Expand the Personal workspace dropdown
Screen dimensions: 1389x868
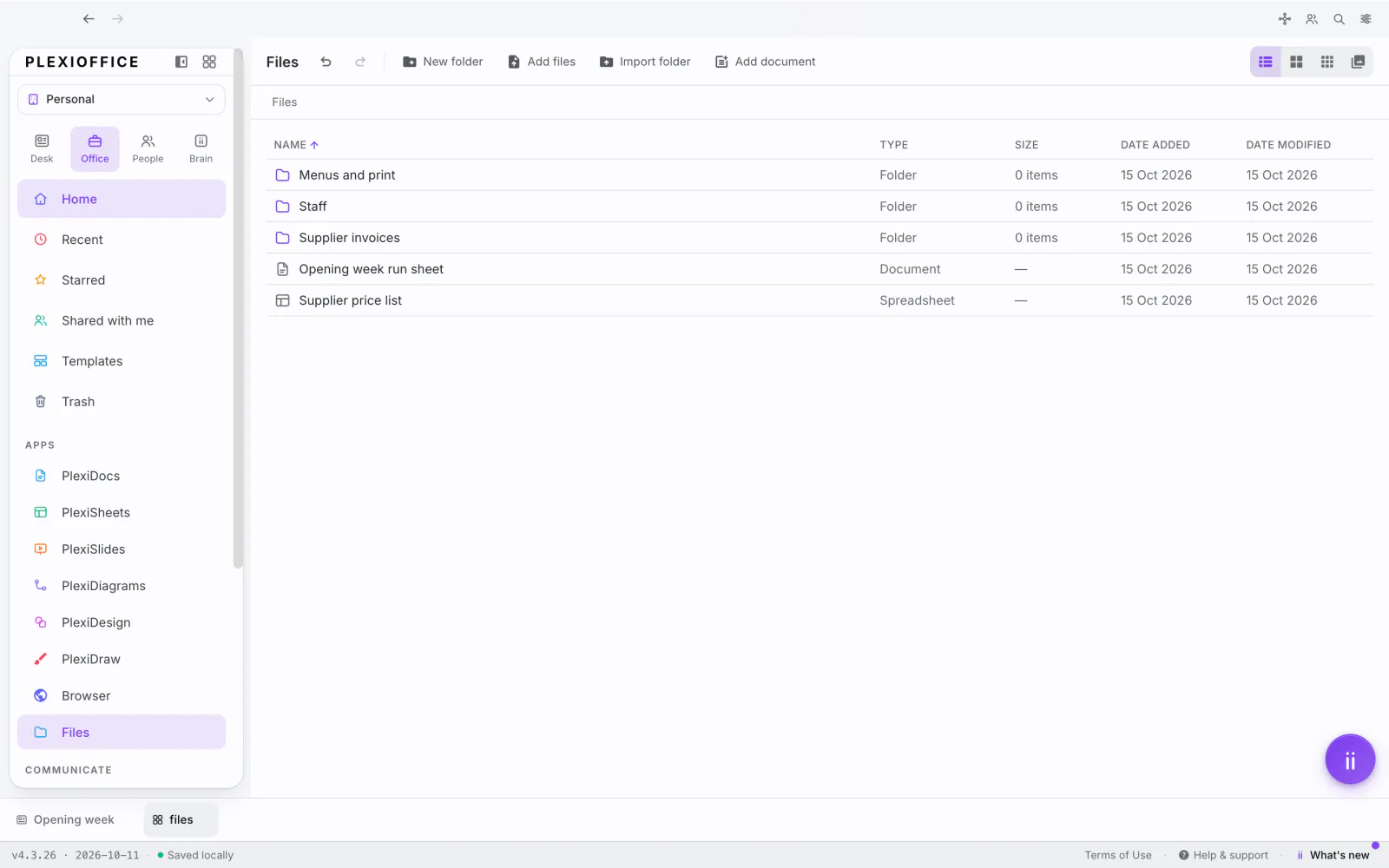122,100
